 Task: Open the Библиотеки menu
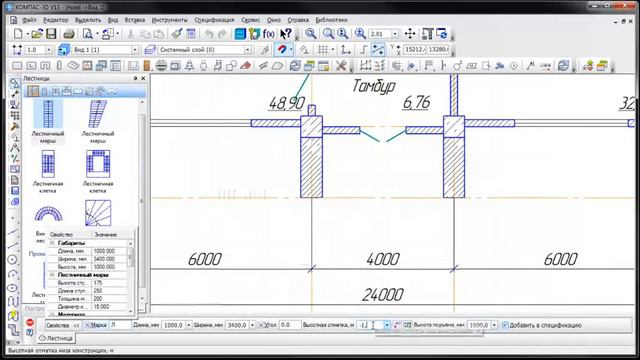(x=331, y=20)
